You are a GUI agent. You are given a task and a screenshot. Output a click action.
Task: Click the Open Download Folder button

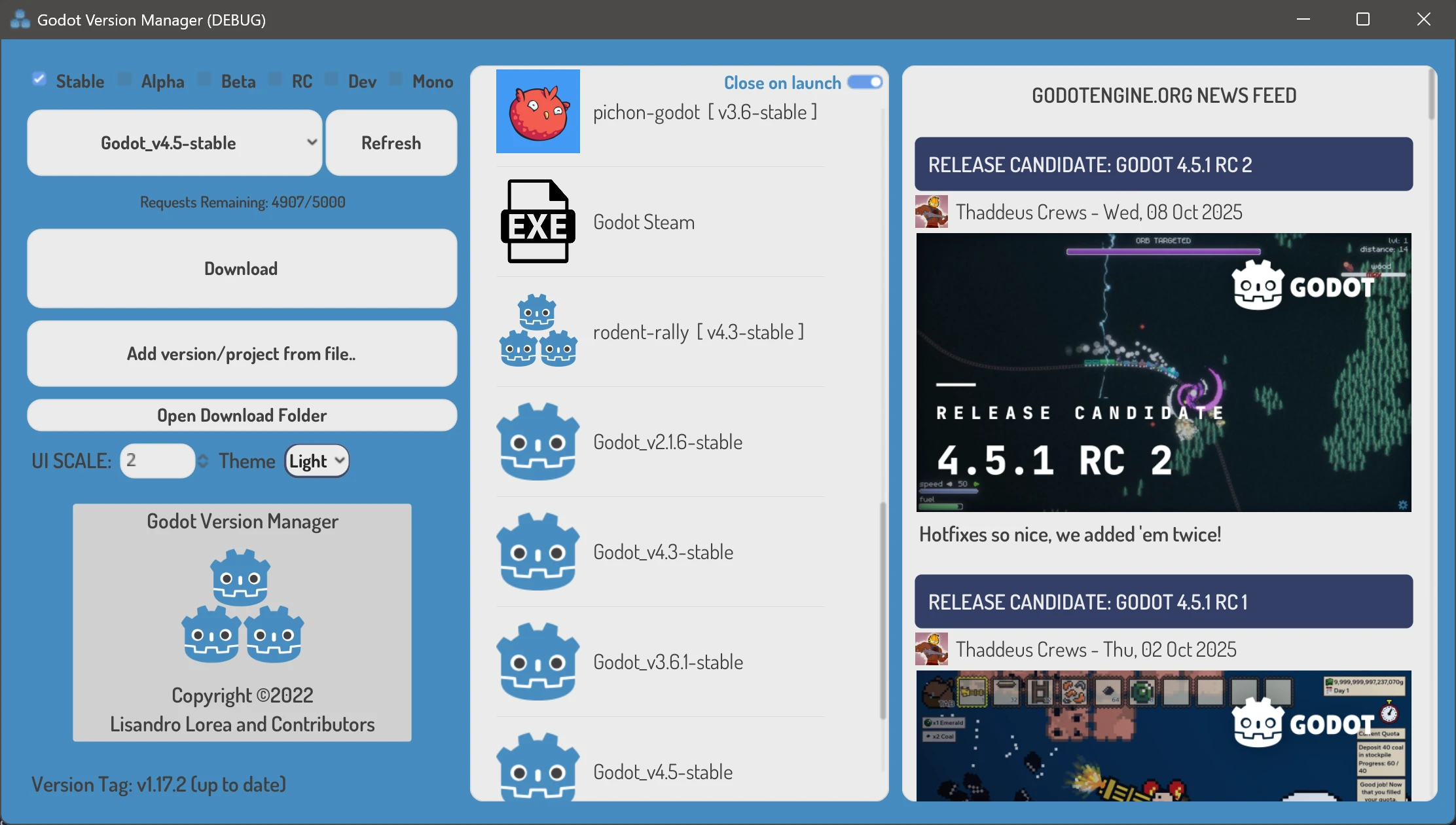click(242, 415)
